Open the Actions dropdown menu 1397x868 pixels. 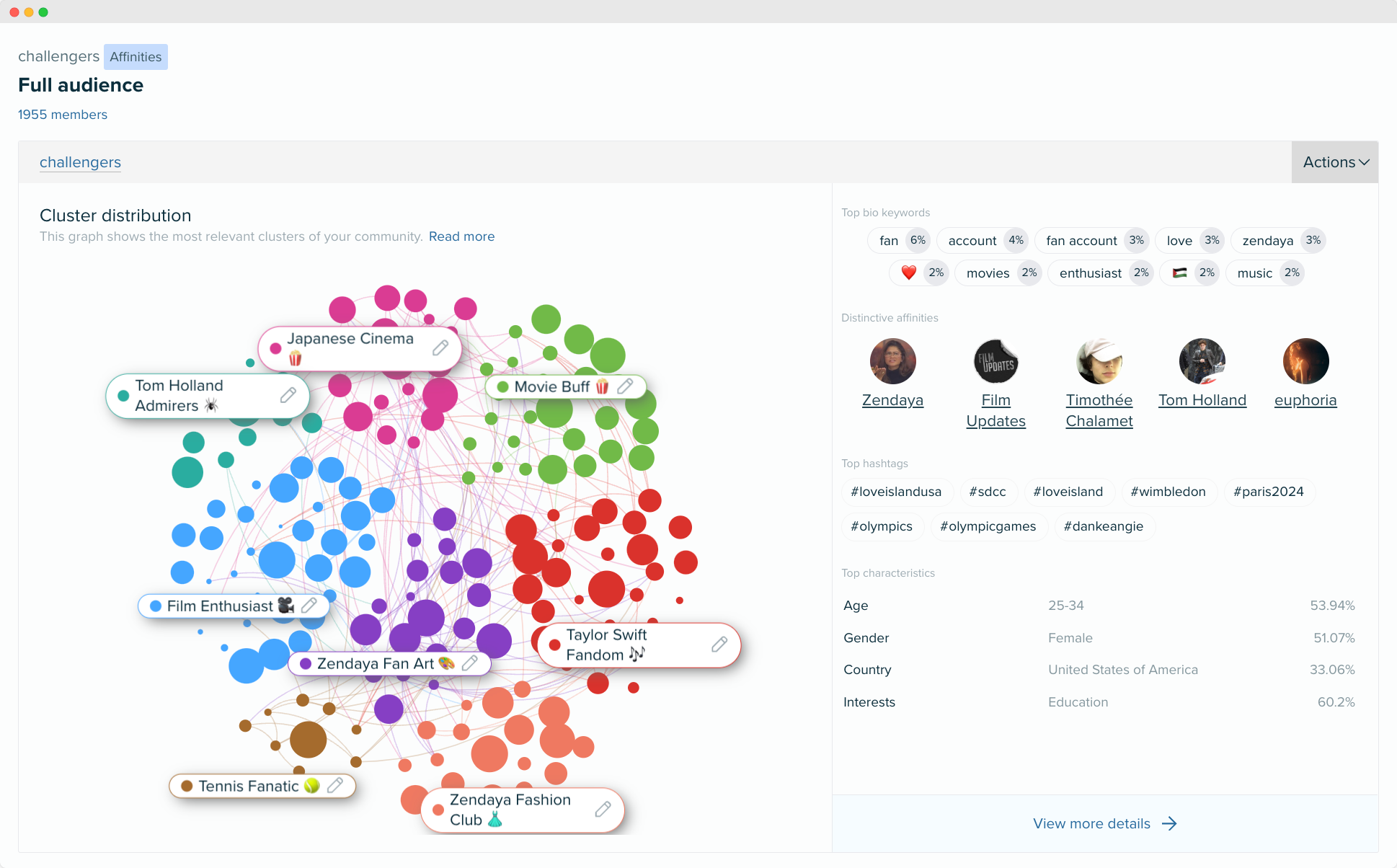tap(1334, 161)
